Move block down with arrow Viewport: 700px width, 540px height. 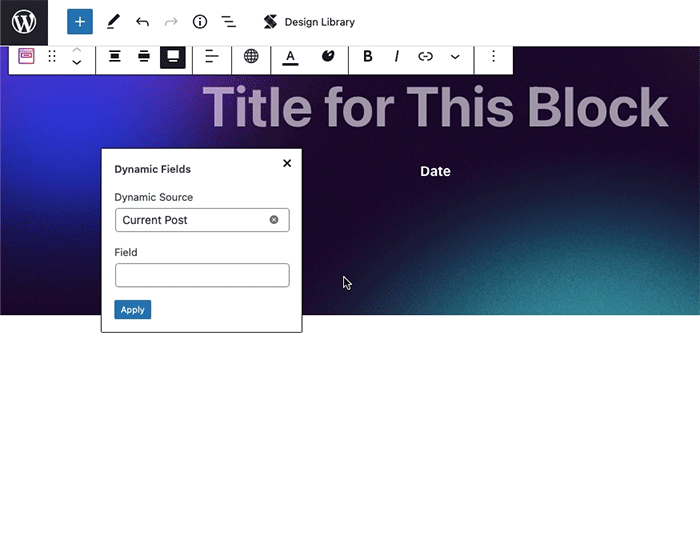[x=77, y=62]
